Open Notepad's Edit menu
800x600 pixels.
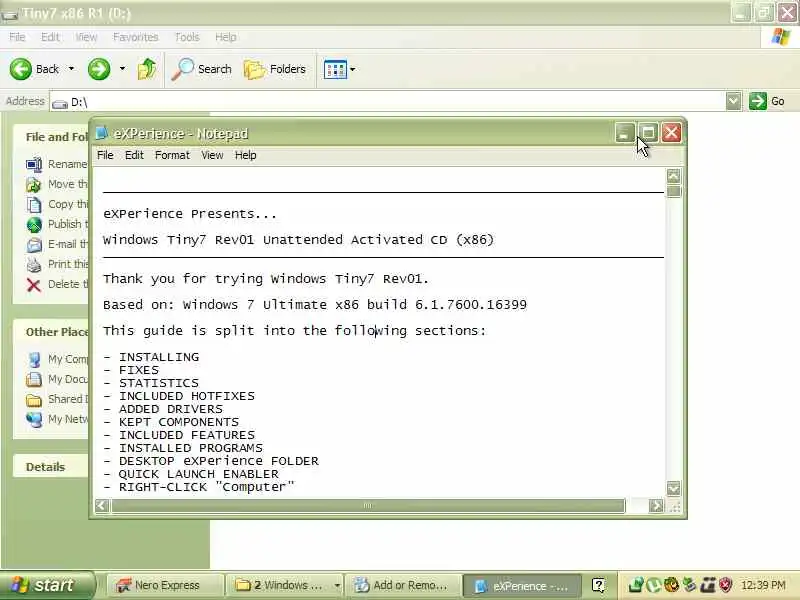(x=134, y=155)
